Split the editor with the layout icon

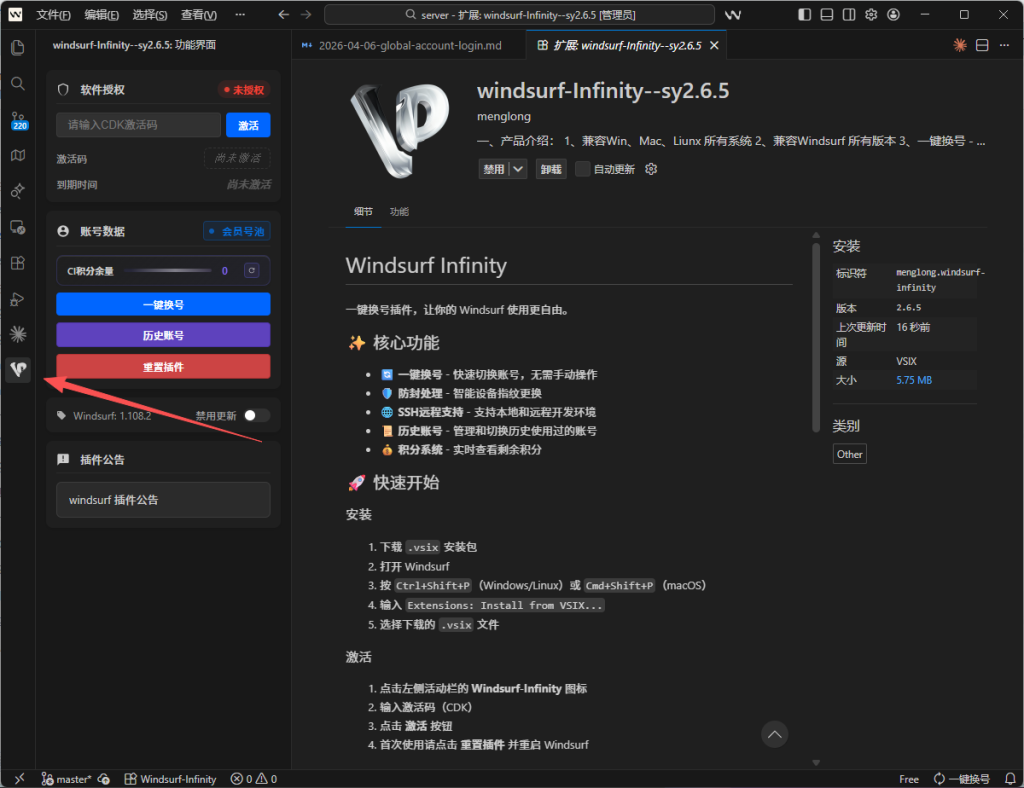(982, 45)
